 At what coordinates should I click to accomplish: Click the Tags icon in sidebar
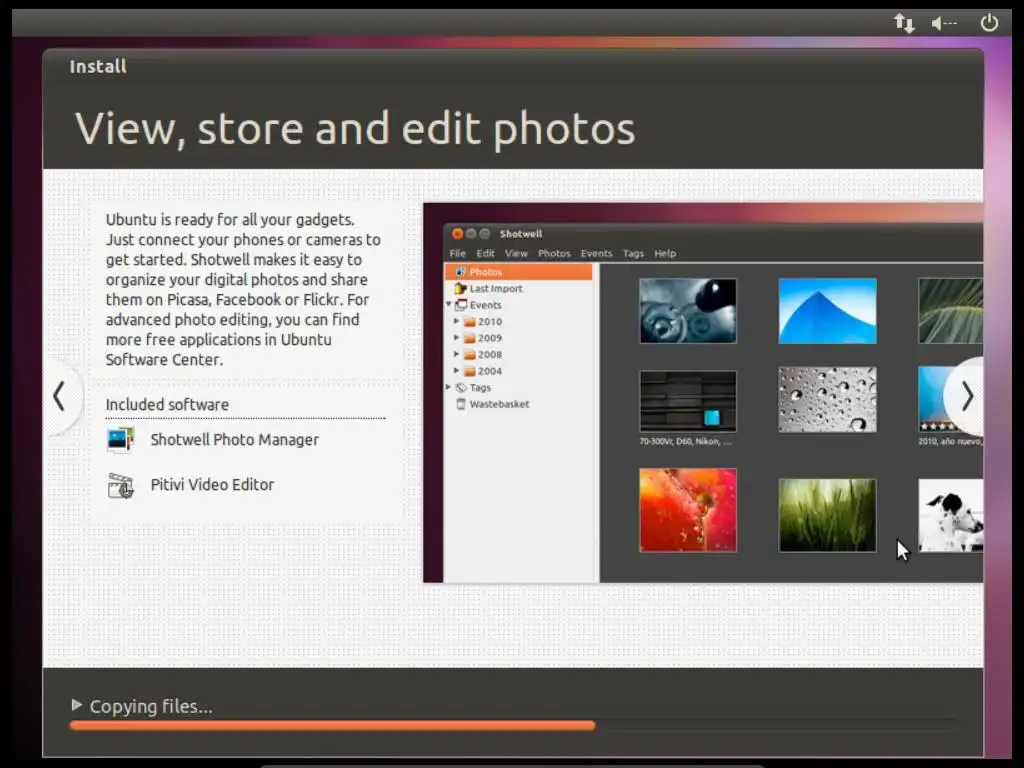461,387
